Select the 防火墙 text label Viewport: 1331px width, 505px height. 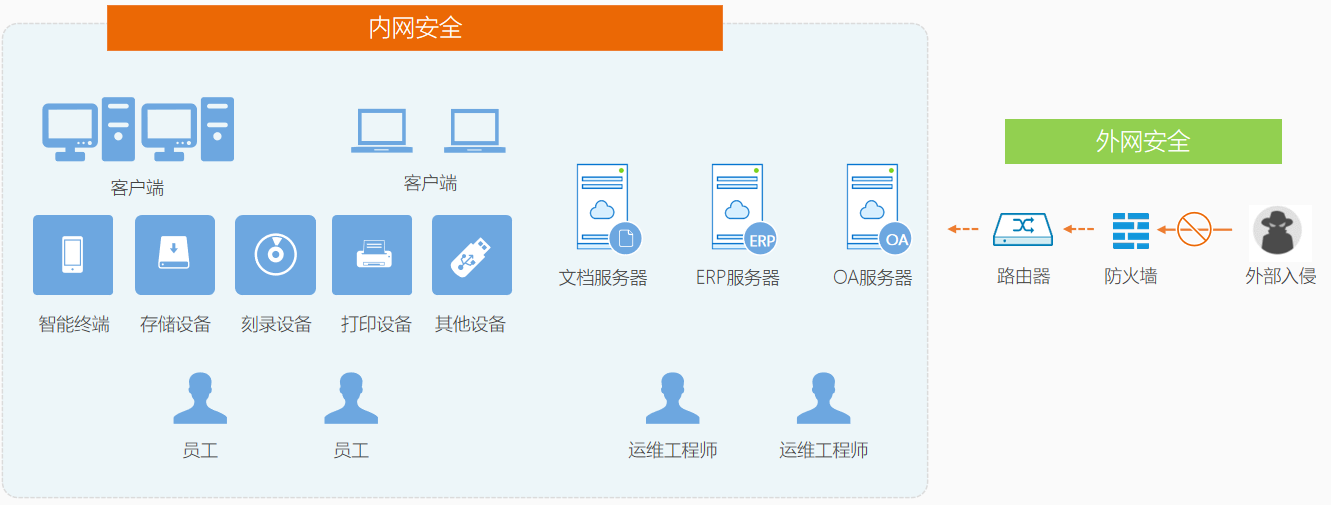coord(1131,276)
